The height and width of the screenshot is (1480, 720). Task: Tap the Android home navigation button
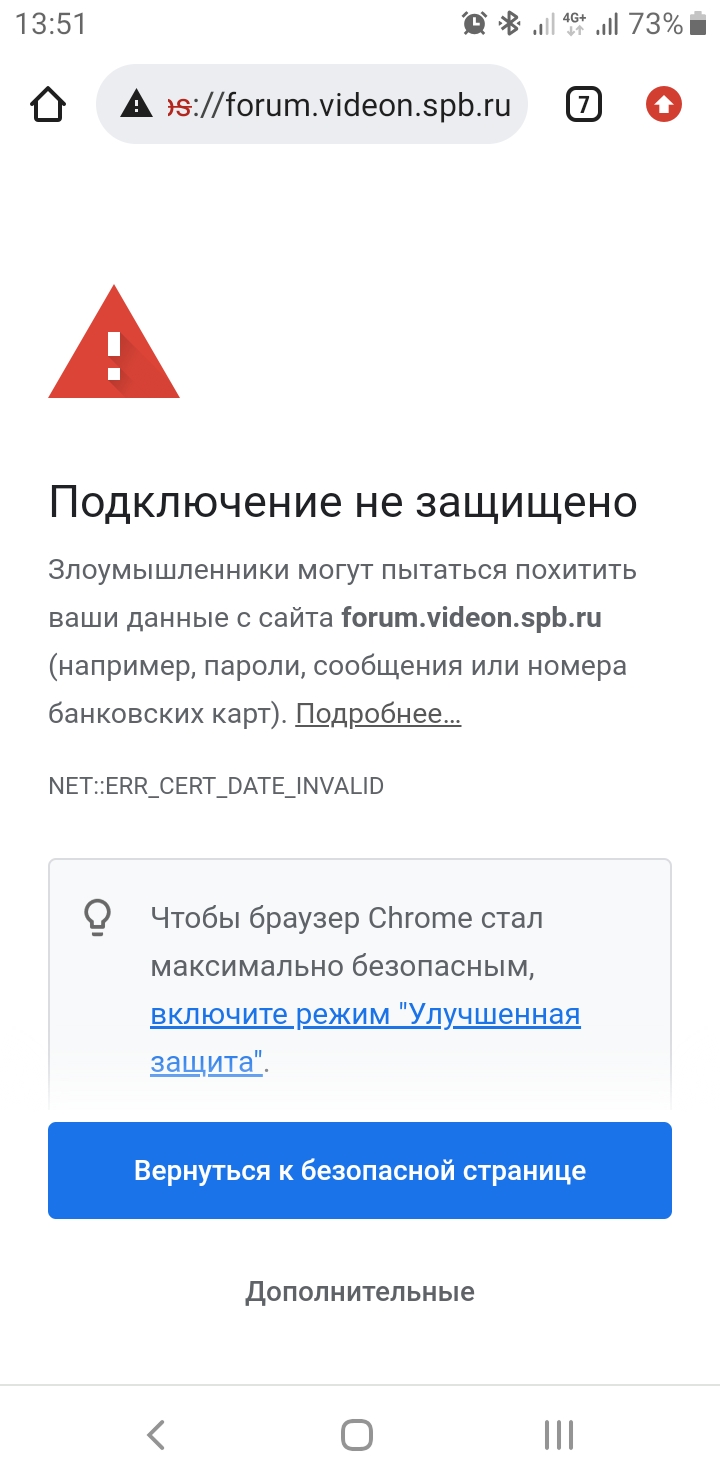pos(357,1435)
